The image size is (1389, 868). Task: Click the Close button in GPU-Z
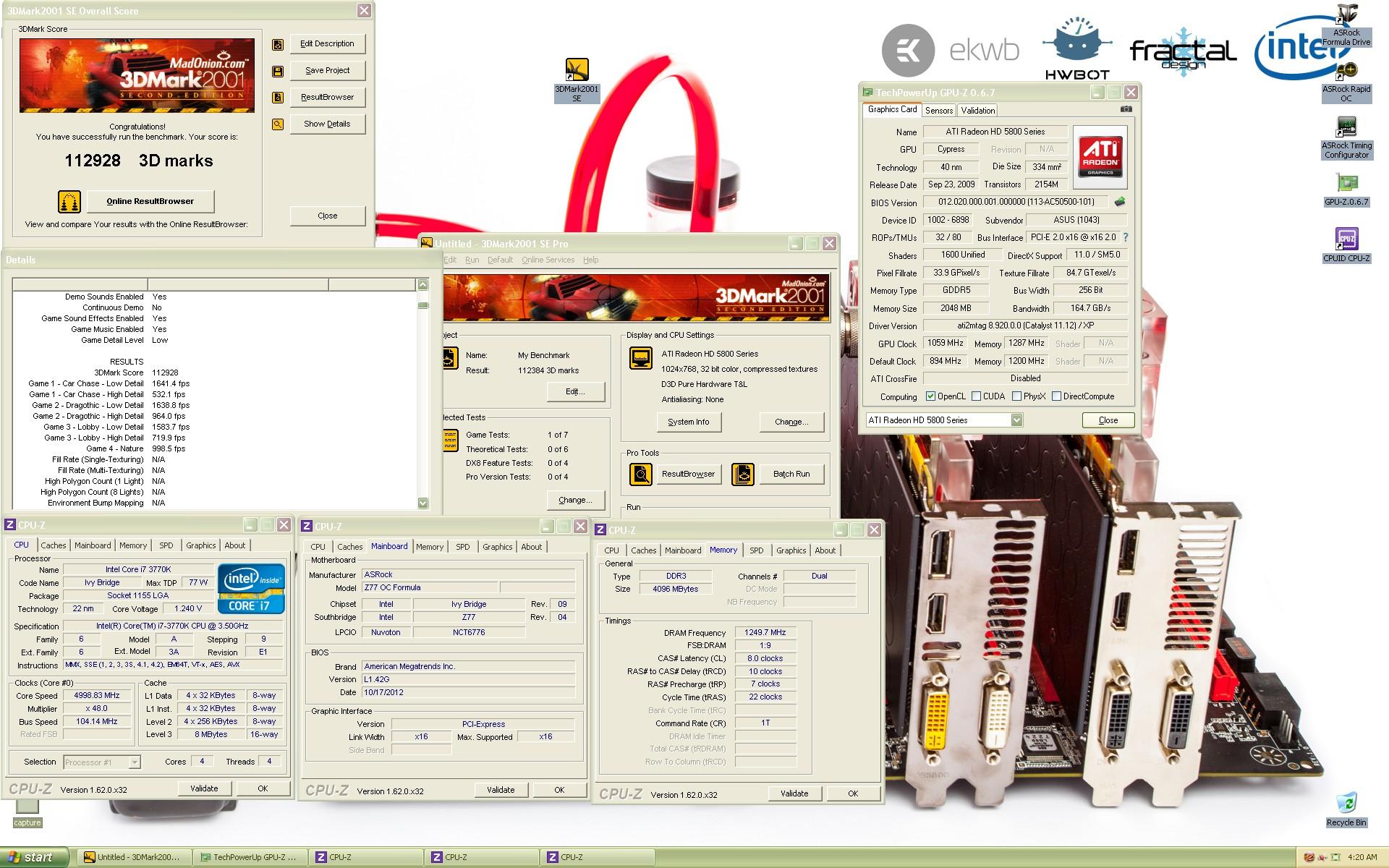point(1108,420)
